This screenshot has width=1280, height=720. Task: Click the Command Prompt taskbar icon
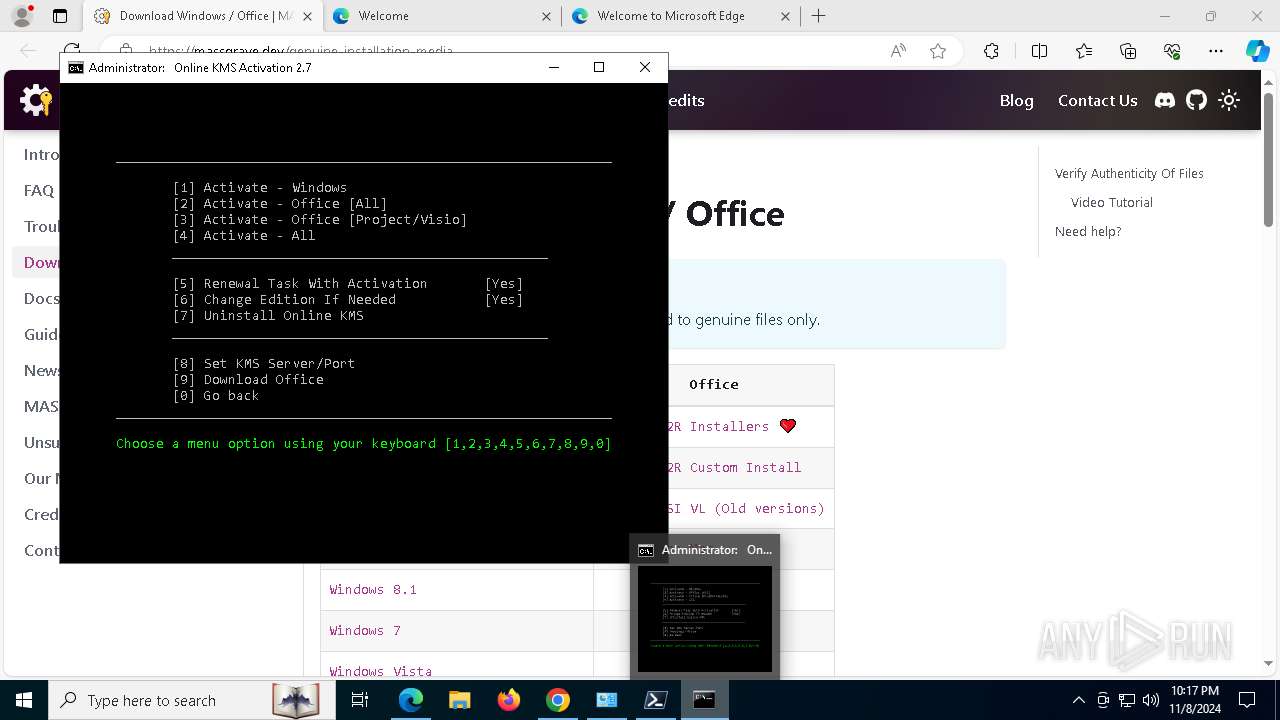point(705,700)
